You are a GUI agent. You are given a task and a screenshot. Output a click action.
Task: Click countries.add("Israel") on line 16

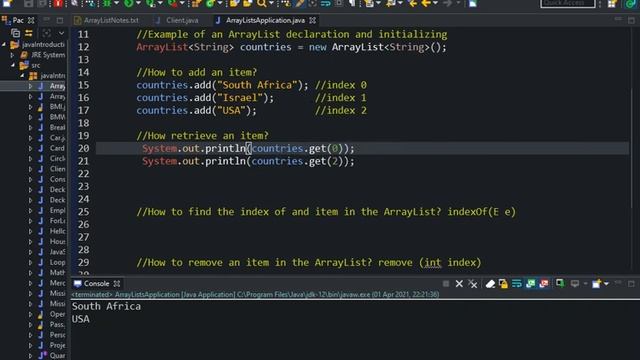point(205,98)
